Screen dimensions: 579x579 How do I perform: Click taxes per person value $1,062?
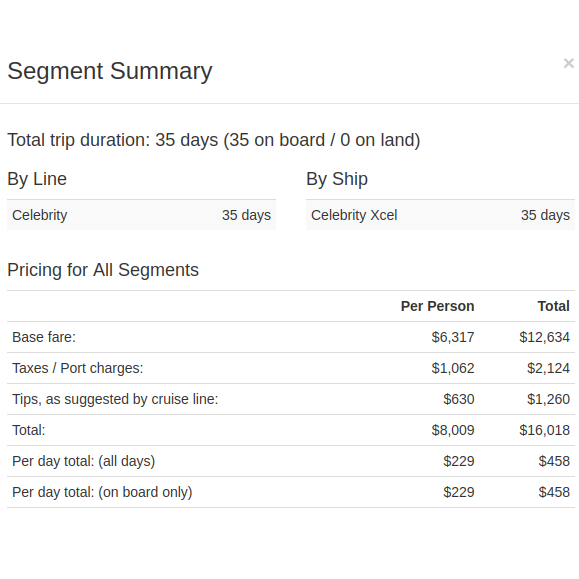453,368
